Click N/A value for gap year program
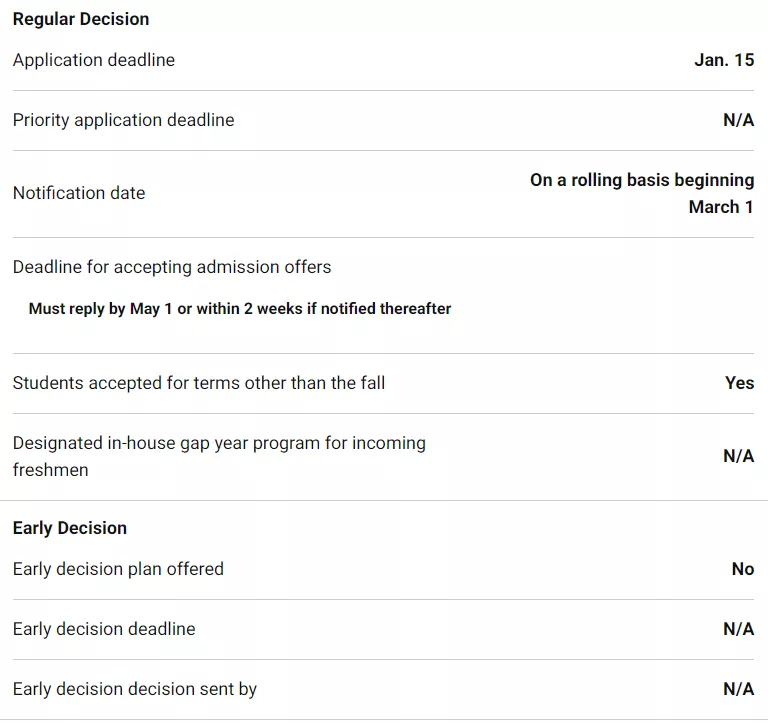The image size is (768, 723). (738, 456)
